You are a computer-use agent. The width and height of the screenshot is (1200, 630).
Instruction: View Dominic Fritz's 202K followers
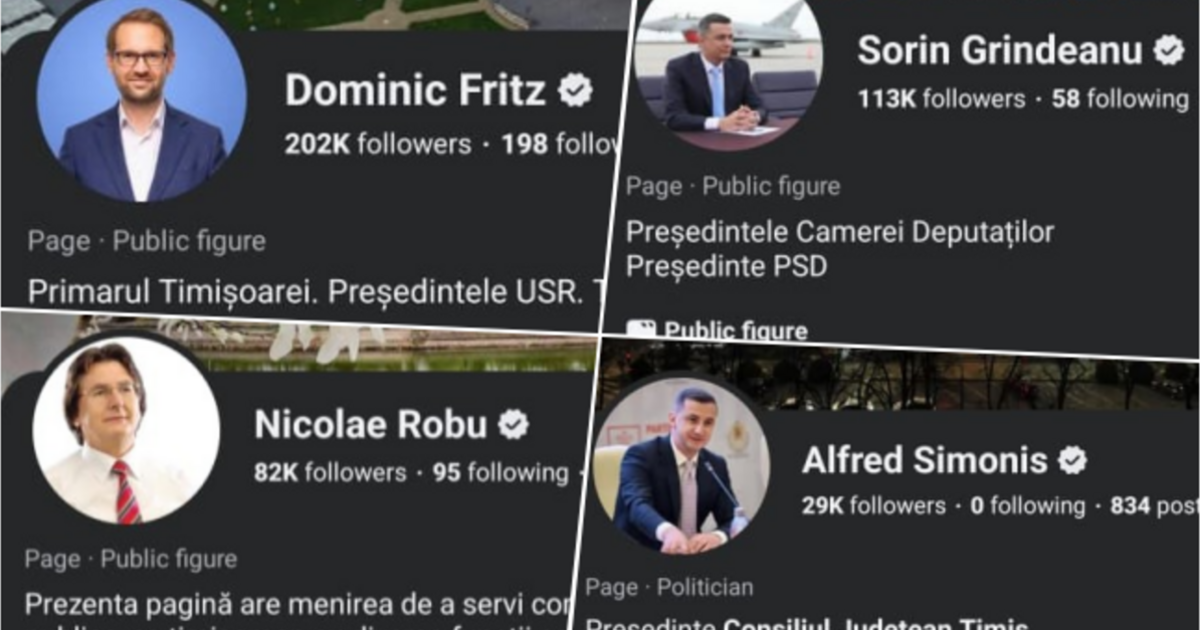tap(377, 144)
